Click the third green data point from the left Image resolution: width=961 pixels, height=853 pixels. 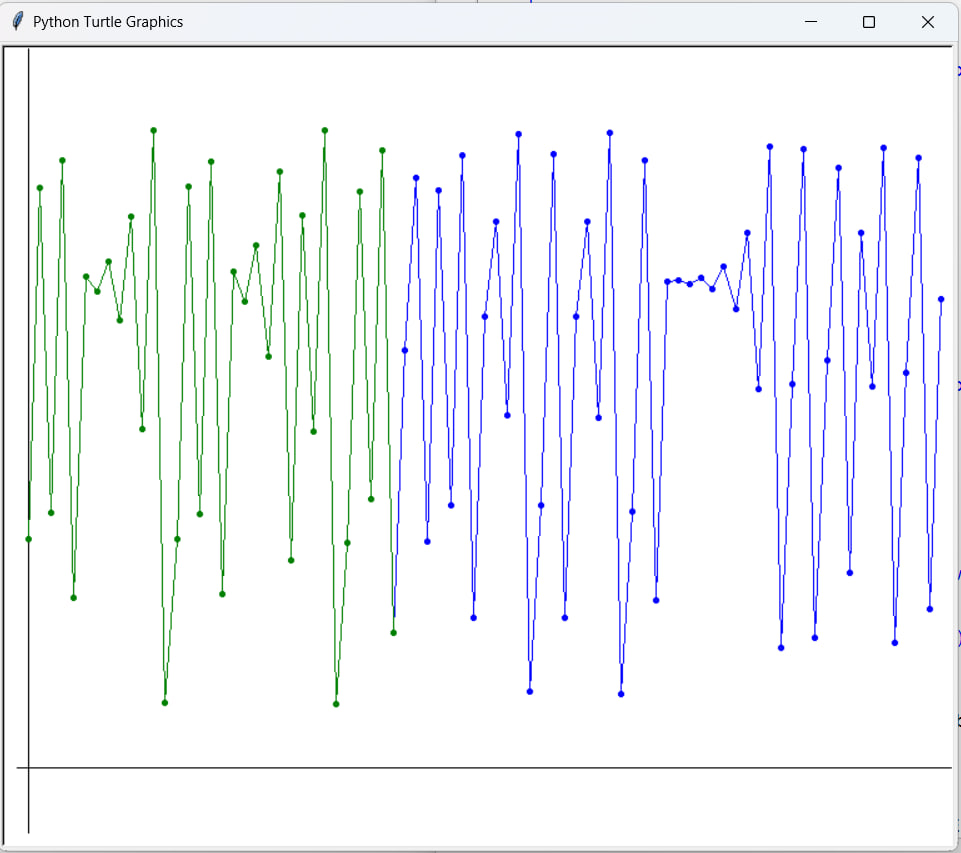51,513
